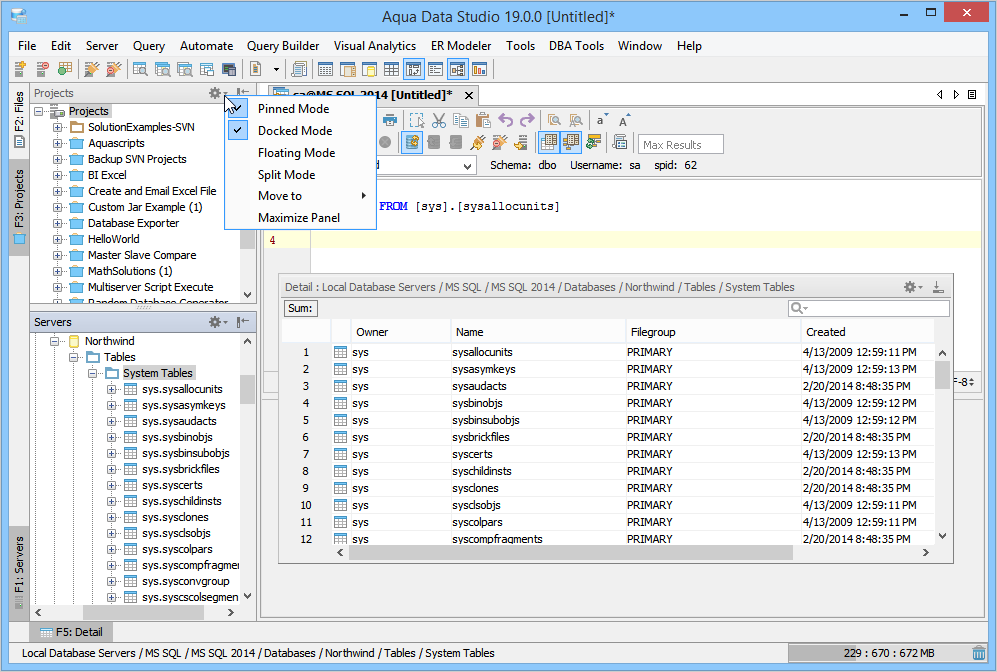Screen dimensions: 997x672
Task: Select sys.syscerts in the Servers tree
Action: 172,485
